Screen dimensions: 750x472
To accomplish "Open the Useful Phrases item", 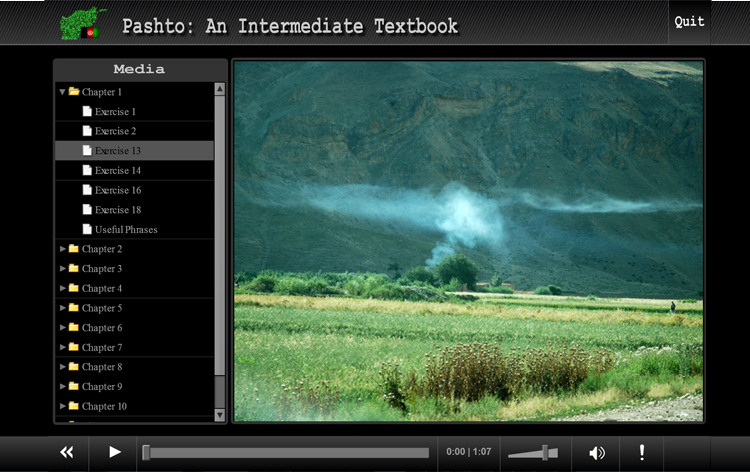I will (x=134, y=229).
